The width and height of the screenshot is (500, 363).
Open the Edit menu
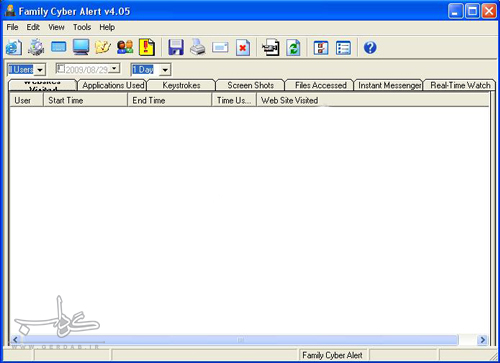[33, 27]
